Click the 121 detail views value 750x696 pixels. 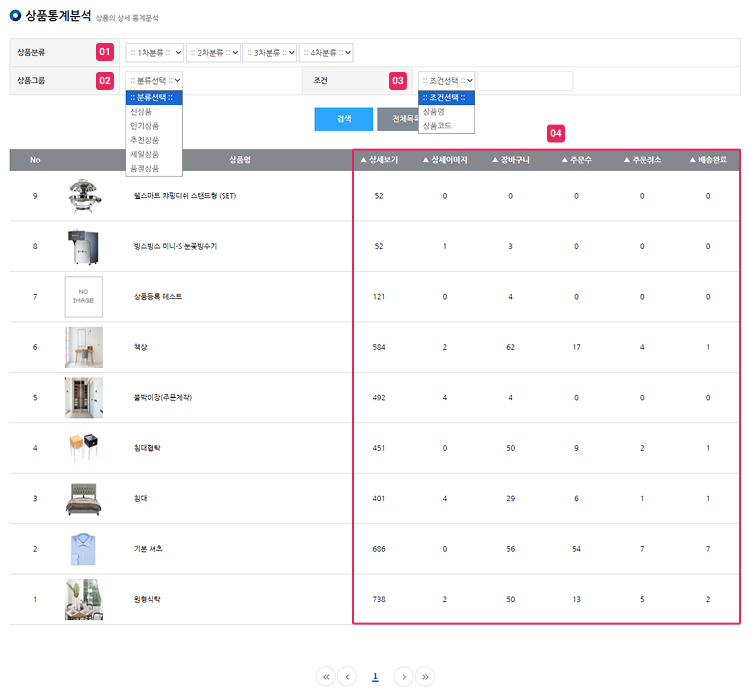pos(379,297)
